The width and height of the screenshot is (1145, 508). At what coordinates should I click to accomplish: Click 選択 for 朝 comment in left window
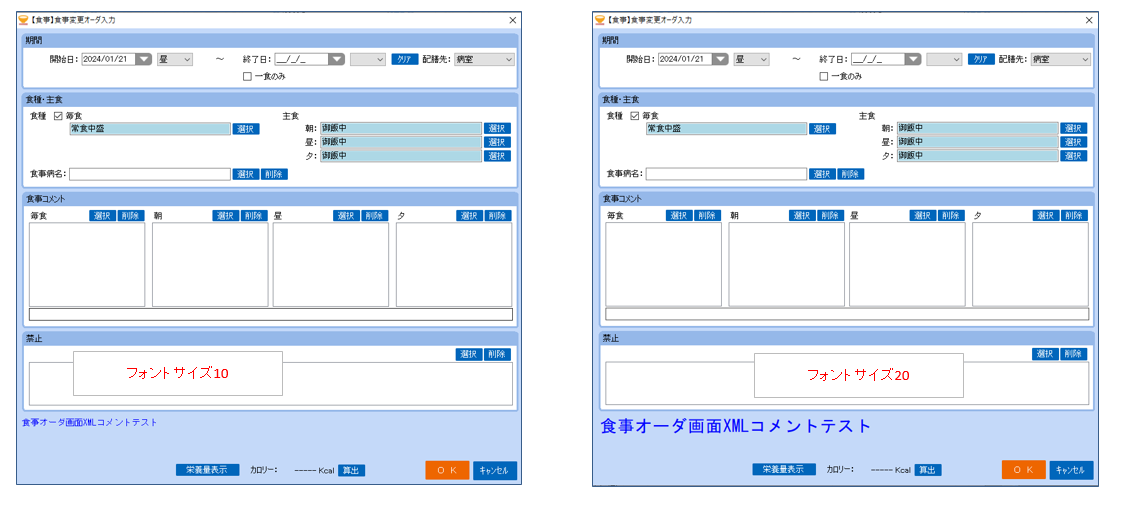pos(226,215)
